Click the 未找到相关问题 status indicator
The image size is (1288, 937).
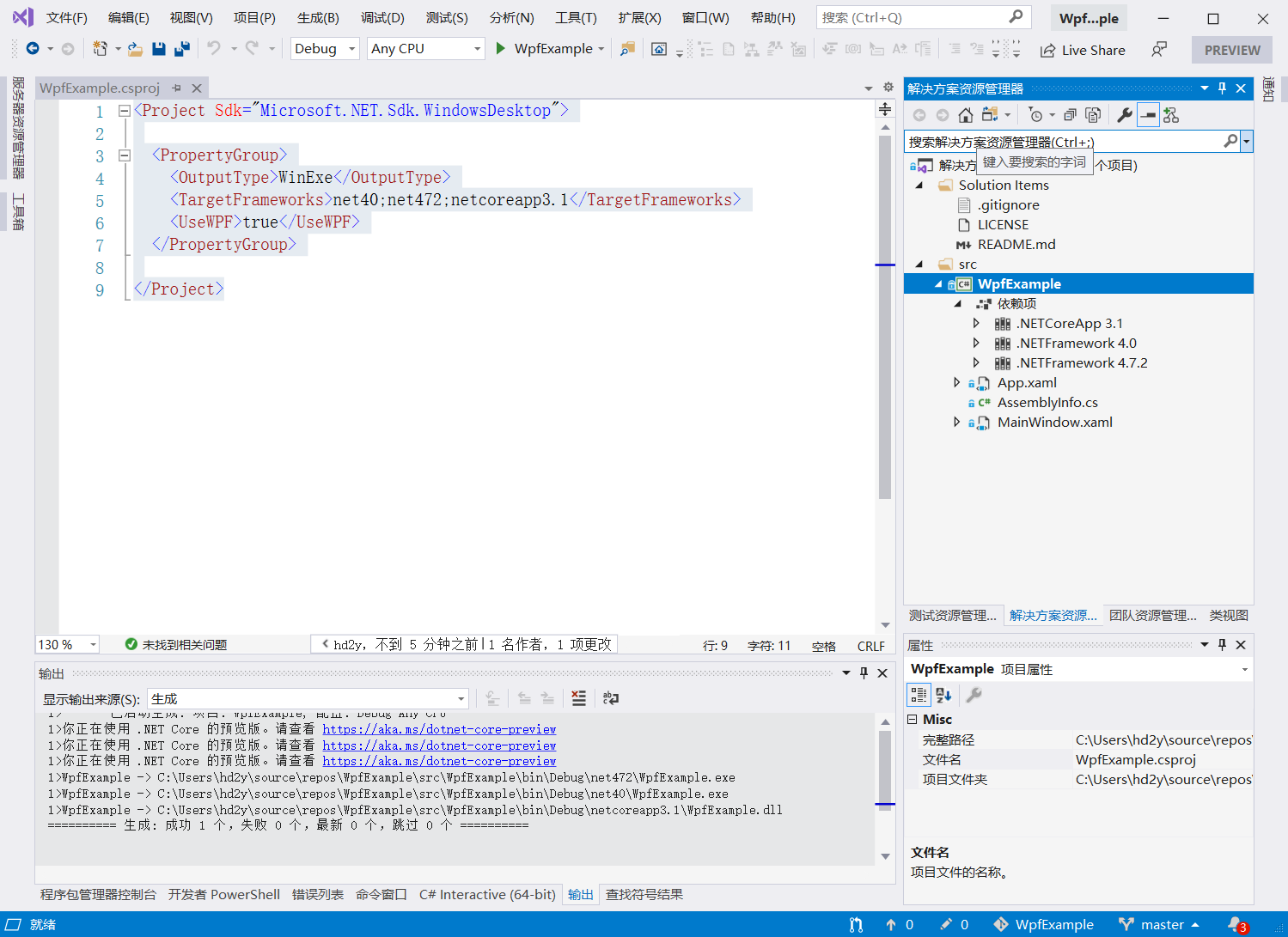[x=176, y=644]
